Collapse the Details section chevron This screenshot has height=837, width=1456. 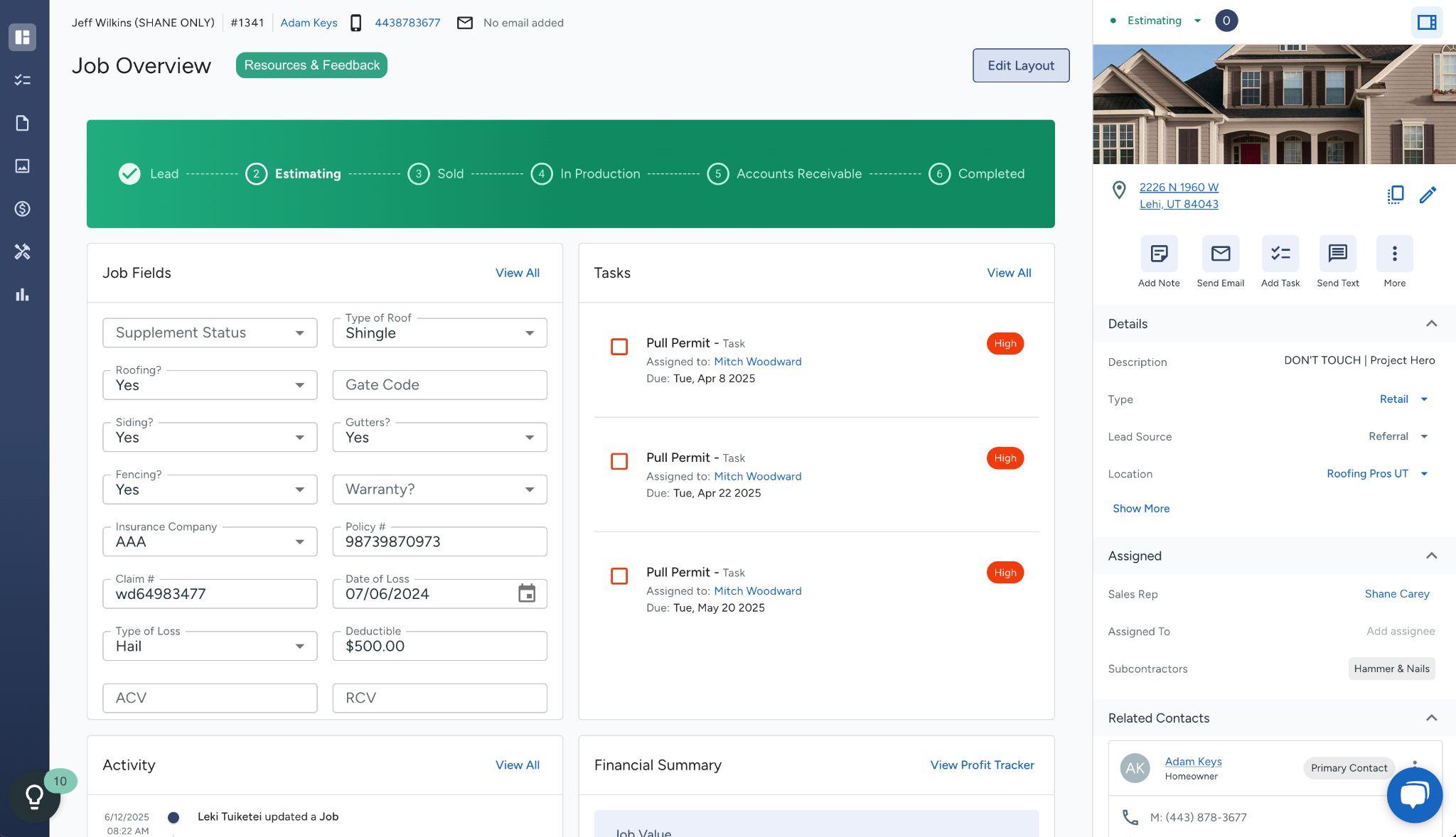1431,323
